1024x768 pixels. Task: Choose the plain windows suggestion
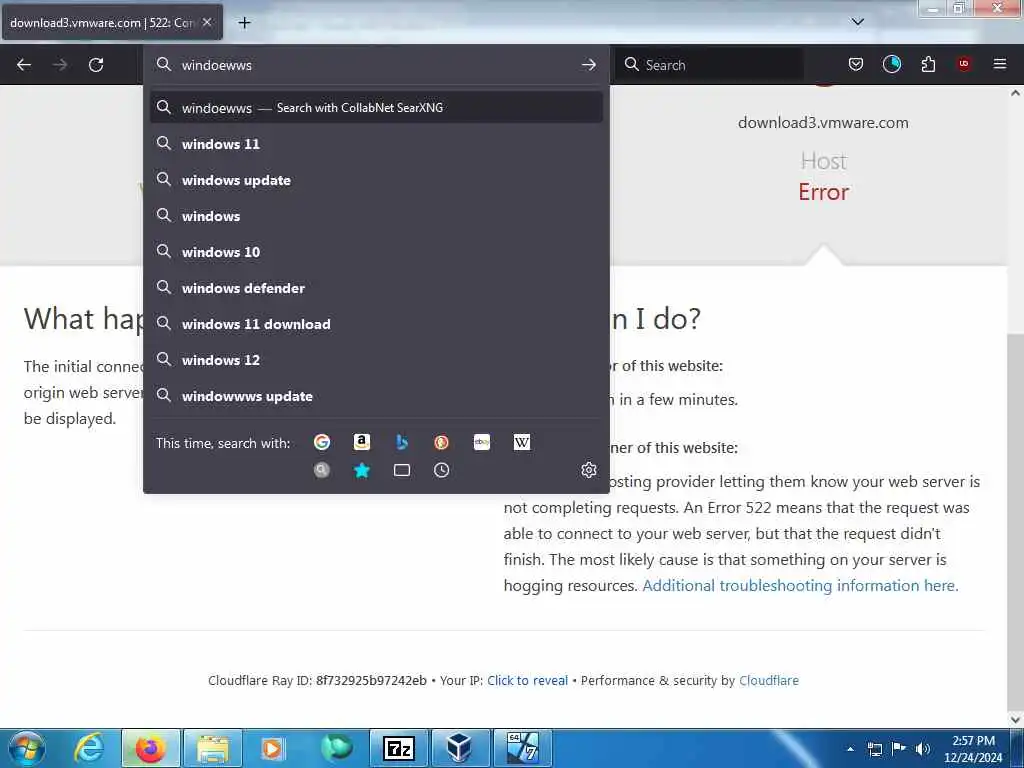376,216
